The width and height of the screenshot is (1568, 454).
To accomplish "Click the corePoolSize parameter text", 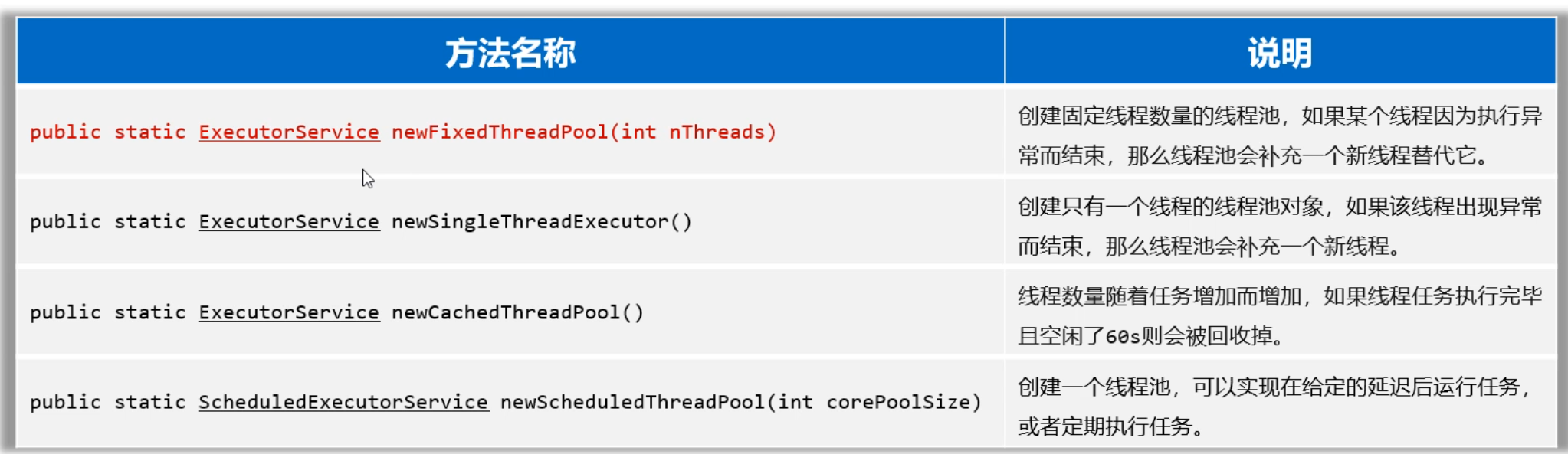I will (898, 402).
